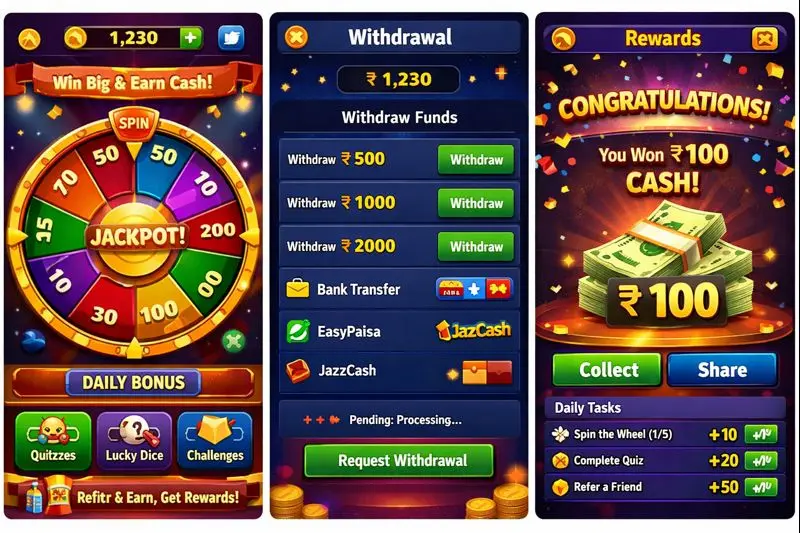
Task: Choose the JazzCash payment row
Action: click(x=399, y=371)
